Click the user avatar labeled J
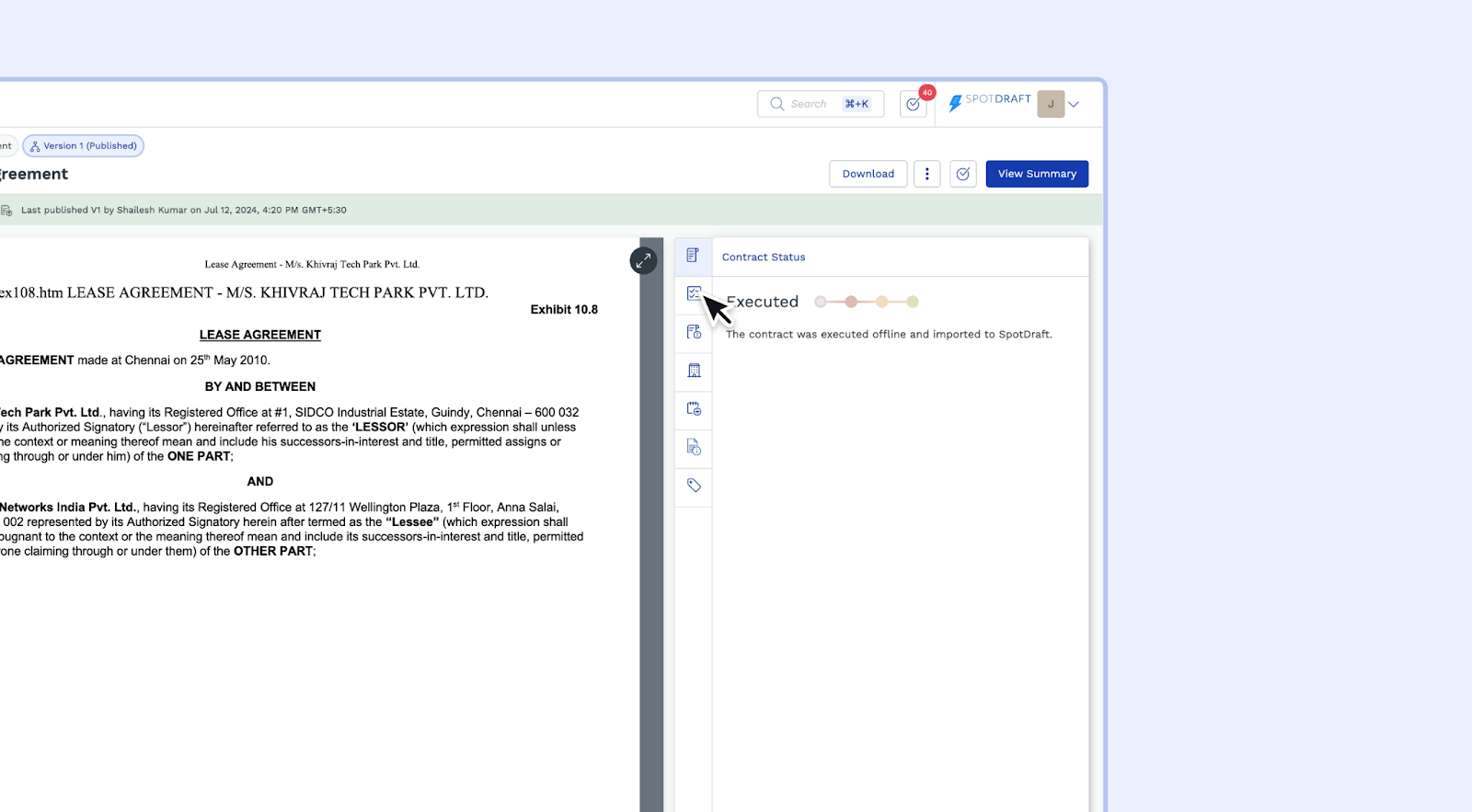Screen dimensions: 1472x812 pyautogui.click(x=1051, y=104)
